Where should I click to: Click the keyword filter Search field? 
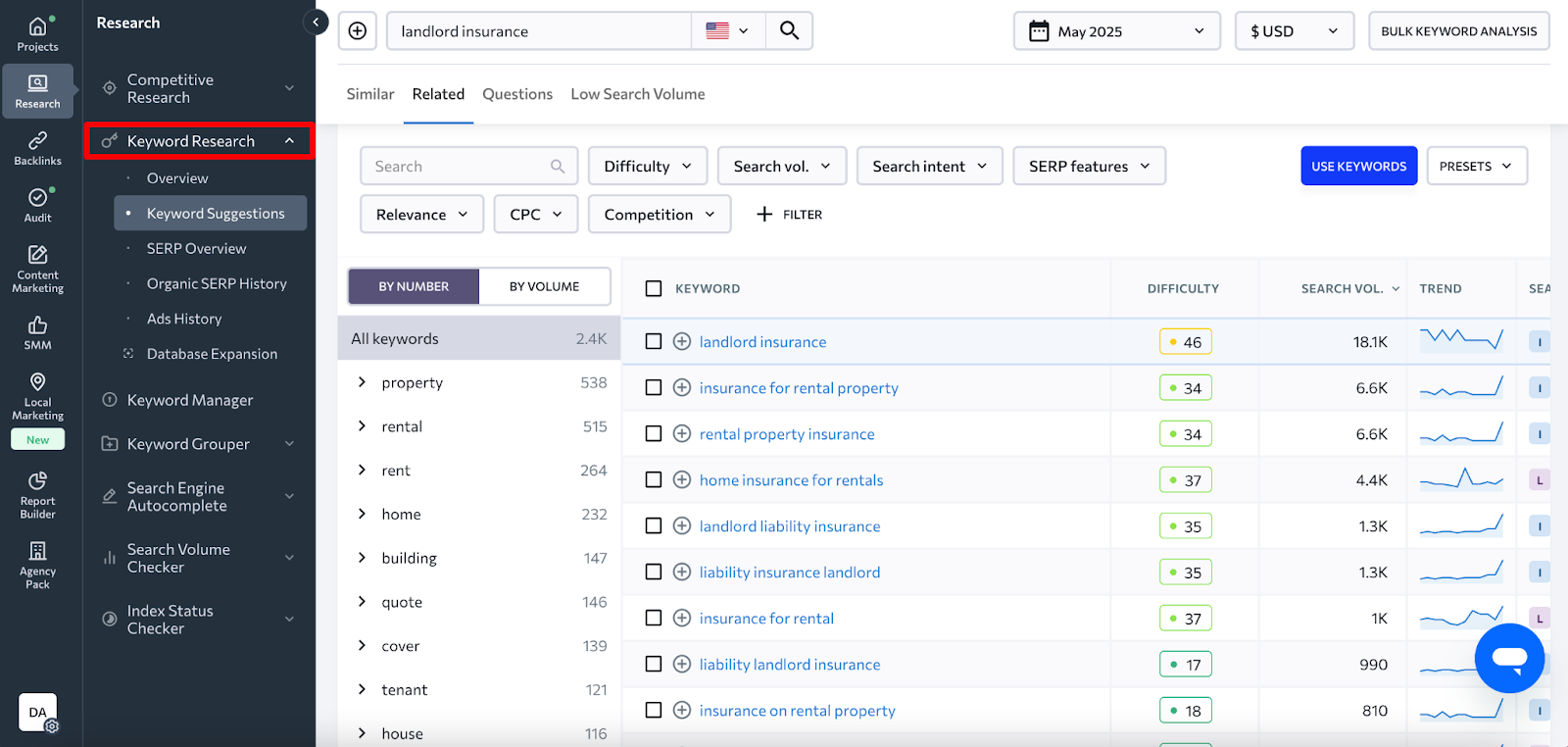pyautogui.click(x=459, y=167)
